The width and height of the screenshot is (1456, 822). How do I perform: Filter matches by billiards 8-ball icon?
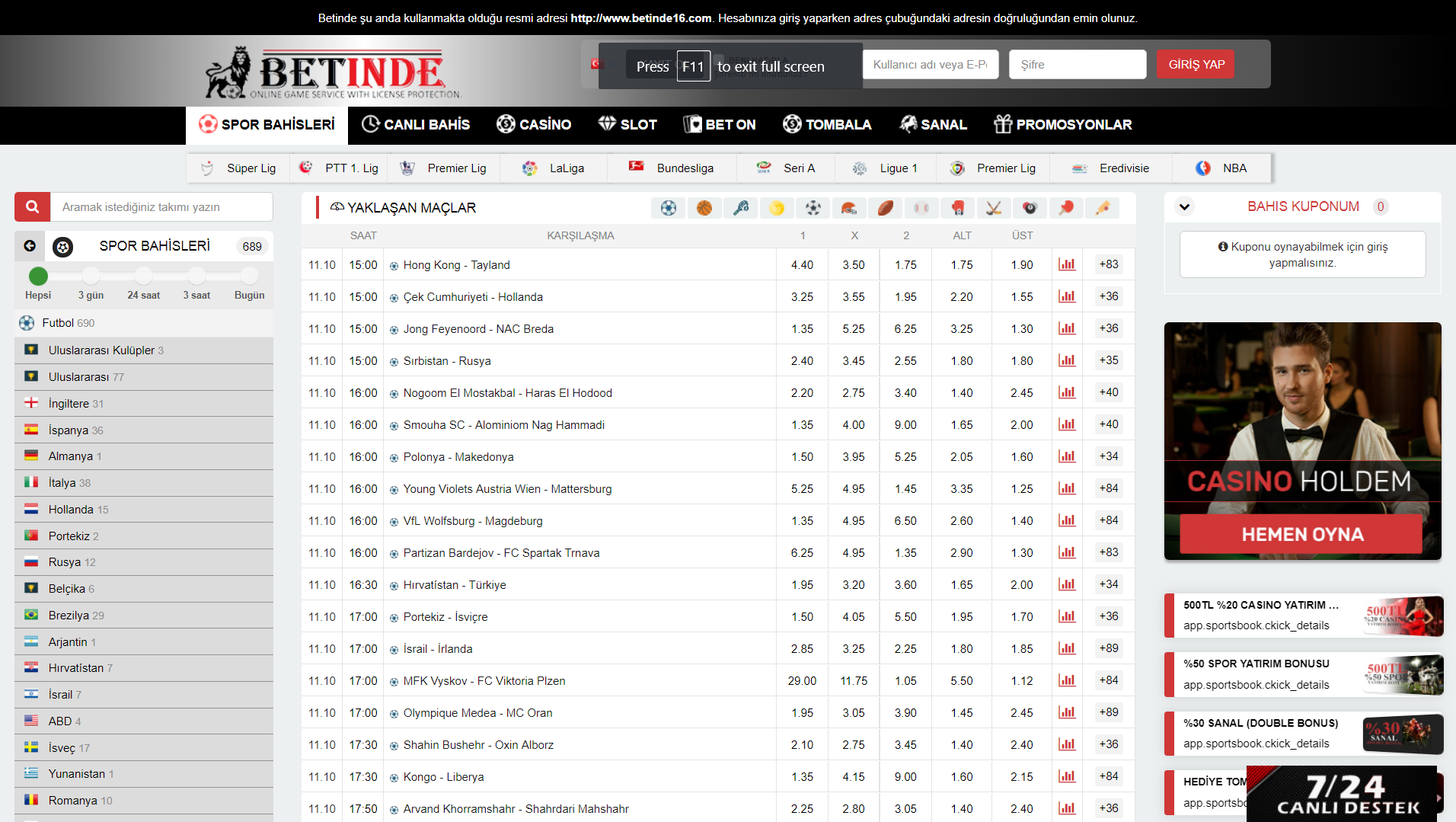point(1030,208)
